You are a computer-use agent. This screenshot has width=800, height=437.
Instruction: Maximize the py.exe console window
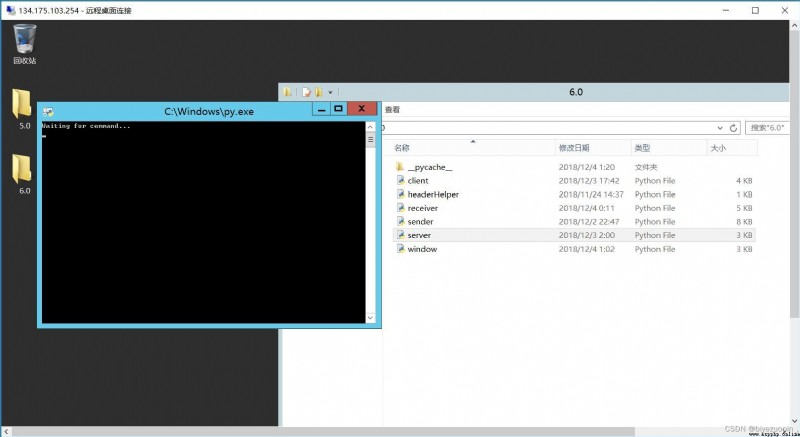pyautogui.click(x=338, y=109)
